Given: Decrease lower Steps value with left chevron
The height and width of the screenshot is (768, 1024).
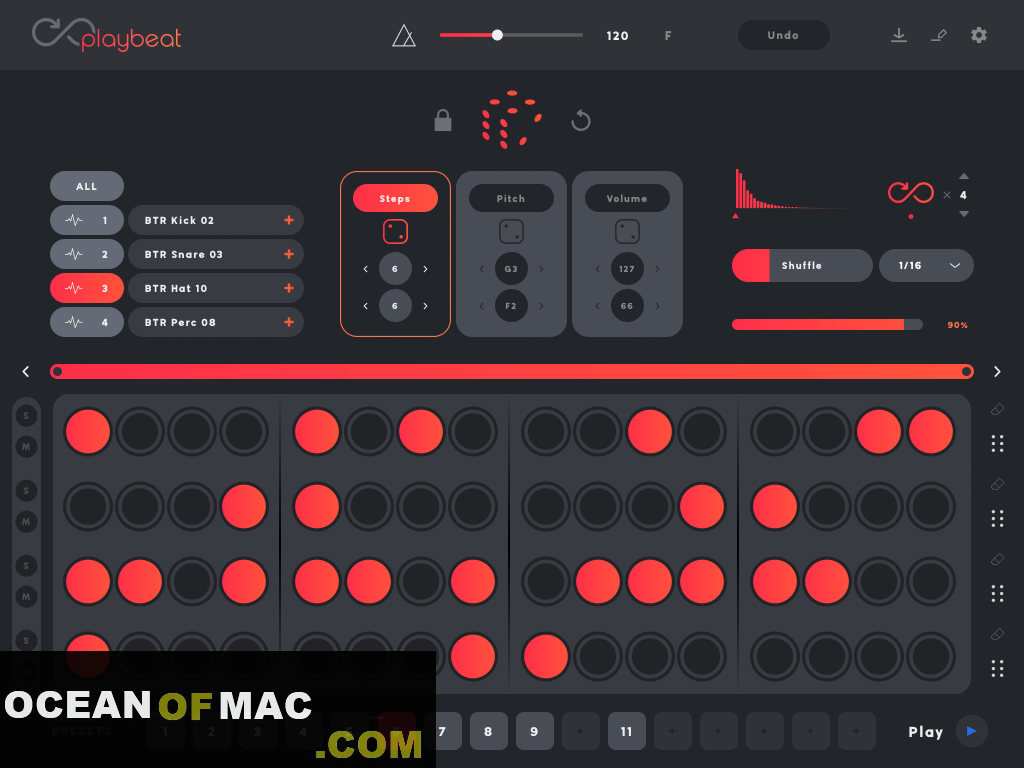Looking at the screenshot, I should point(366,306).
